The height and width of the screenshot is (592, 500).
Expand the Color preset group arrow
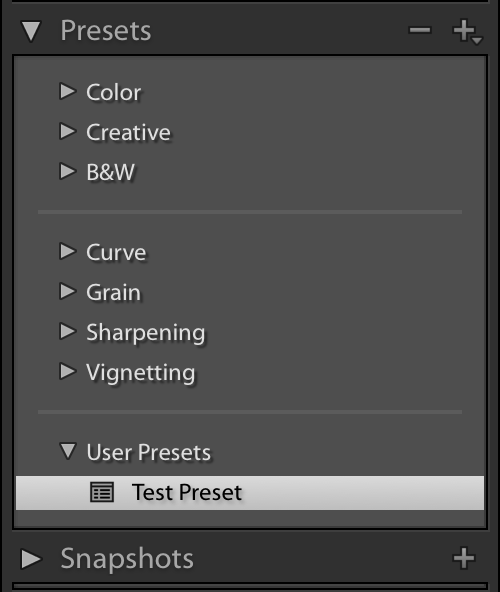(x=68, y=91)
